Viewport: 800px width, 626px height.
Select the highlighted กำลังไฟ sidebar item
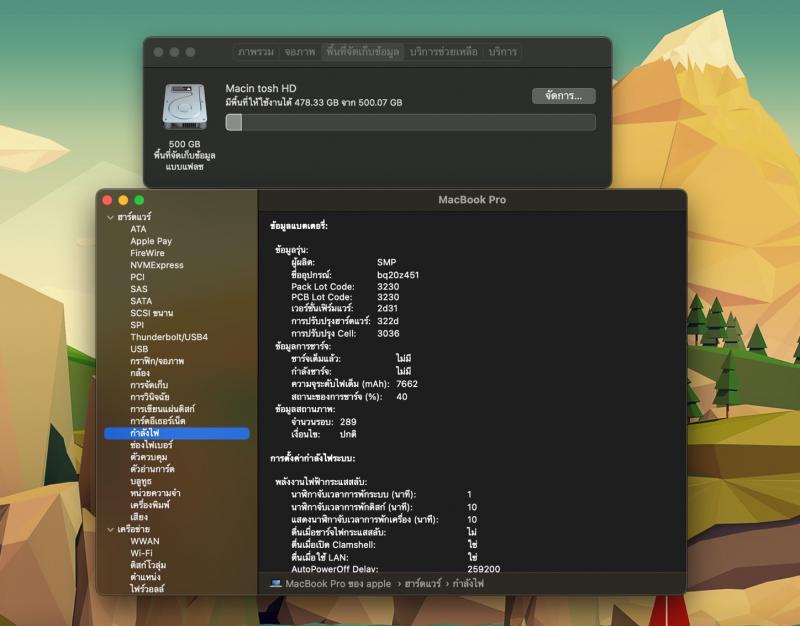click(x=177, y=433)
